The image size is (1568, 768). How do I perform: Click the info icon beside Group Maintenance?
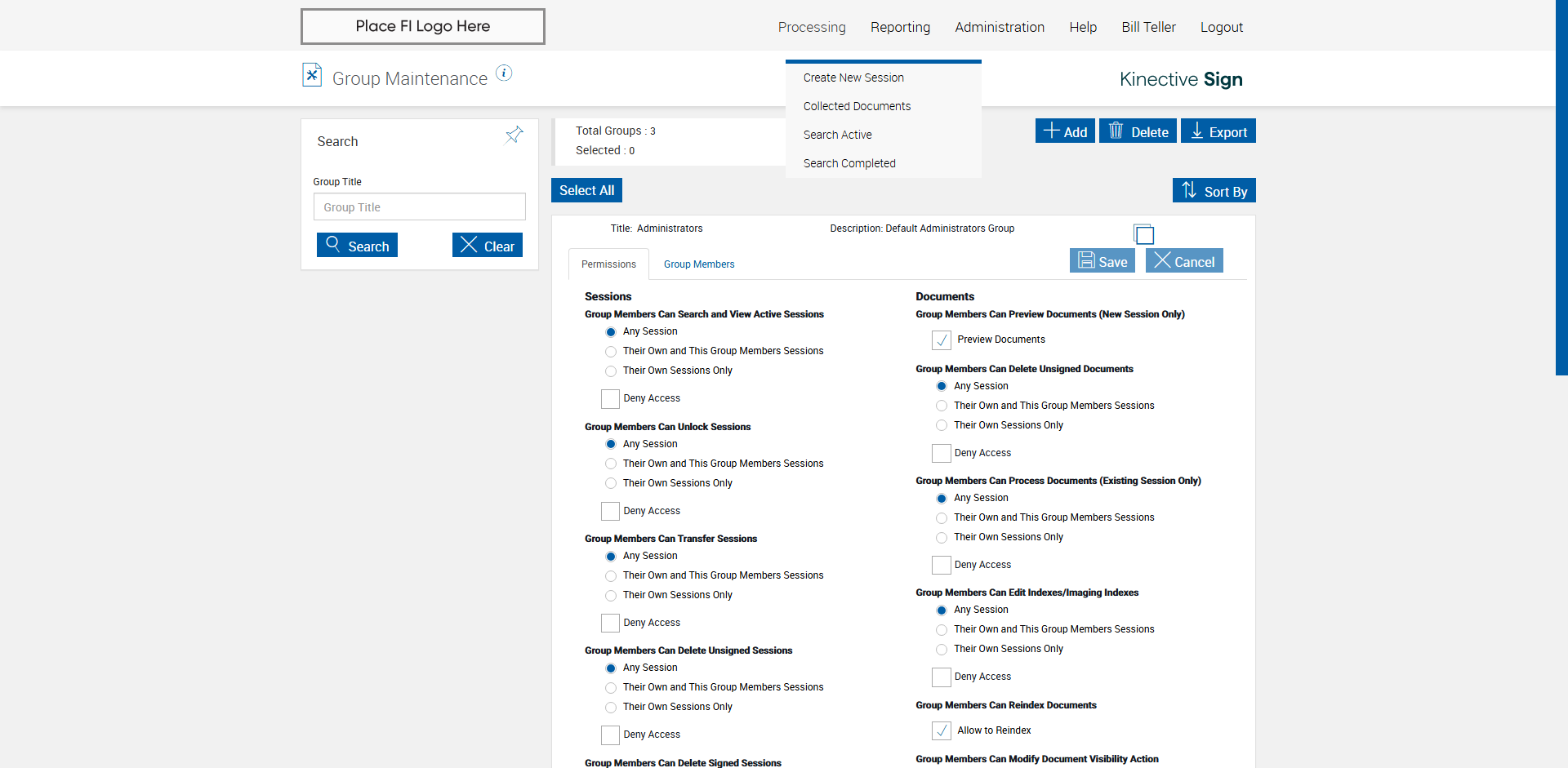coord(504,73)
